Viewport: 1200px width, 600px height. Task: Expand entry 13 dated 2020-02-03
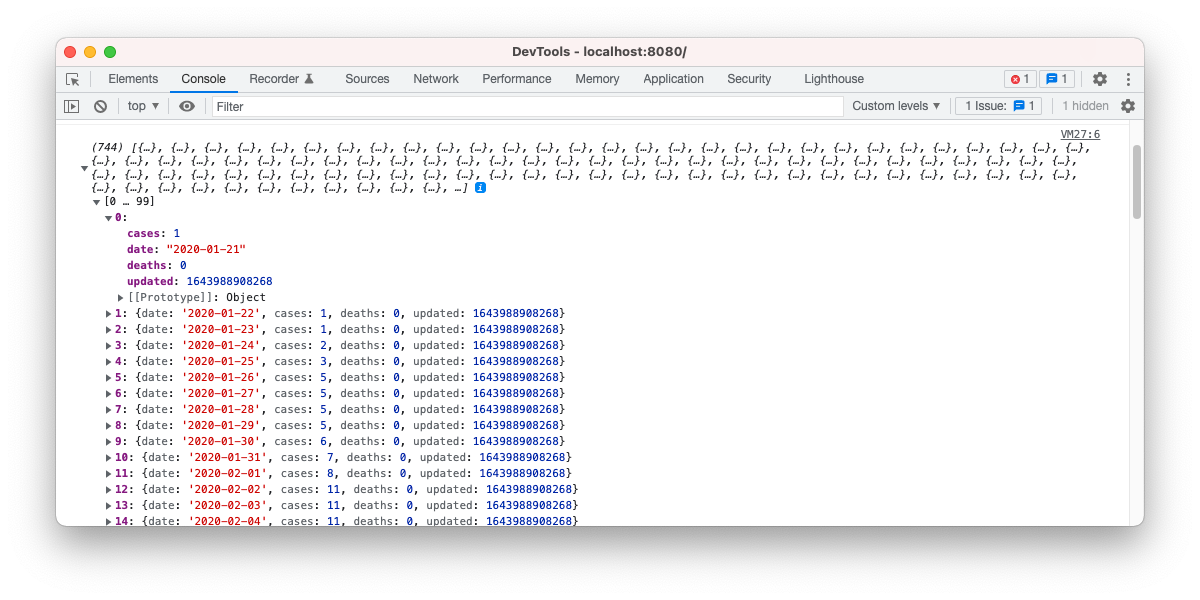click(109, 506)
